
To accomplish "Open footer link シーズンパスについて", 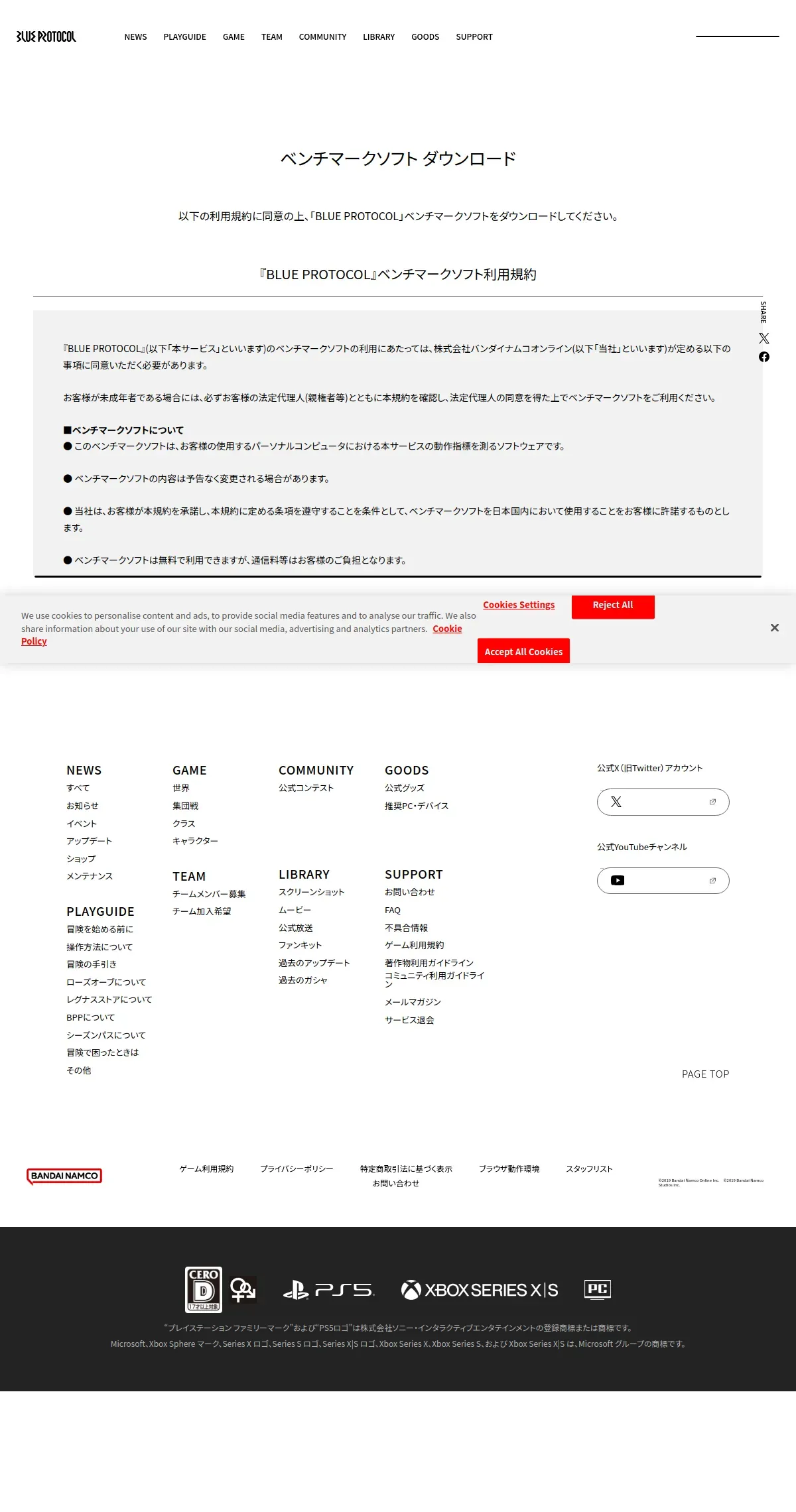I will tap(106, 1035).
